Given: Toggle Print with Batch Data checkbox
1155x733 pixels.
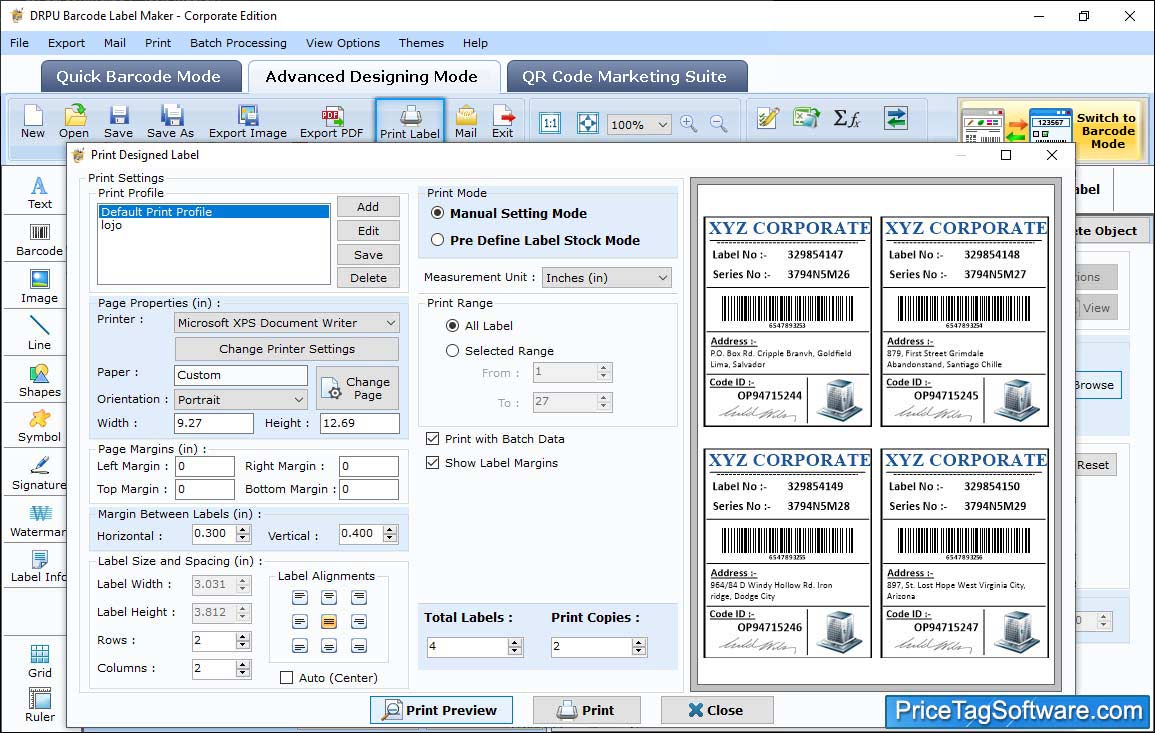Looking at the screenshot, I should (432, 438).
